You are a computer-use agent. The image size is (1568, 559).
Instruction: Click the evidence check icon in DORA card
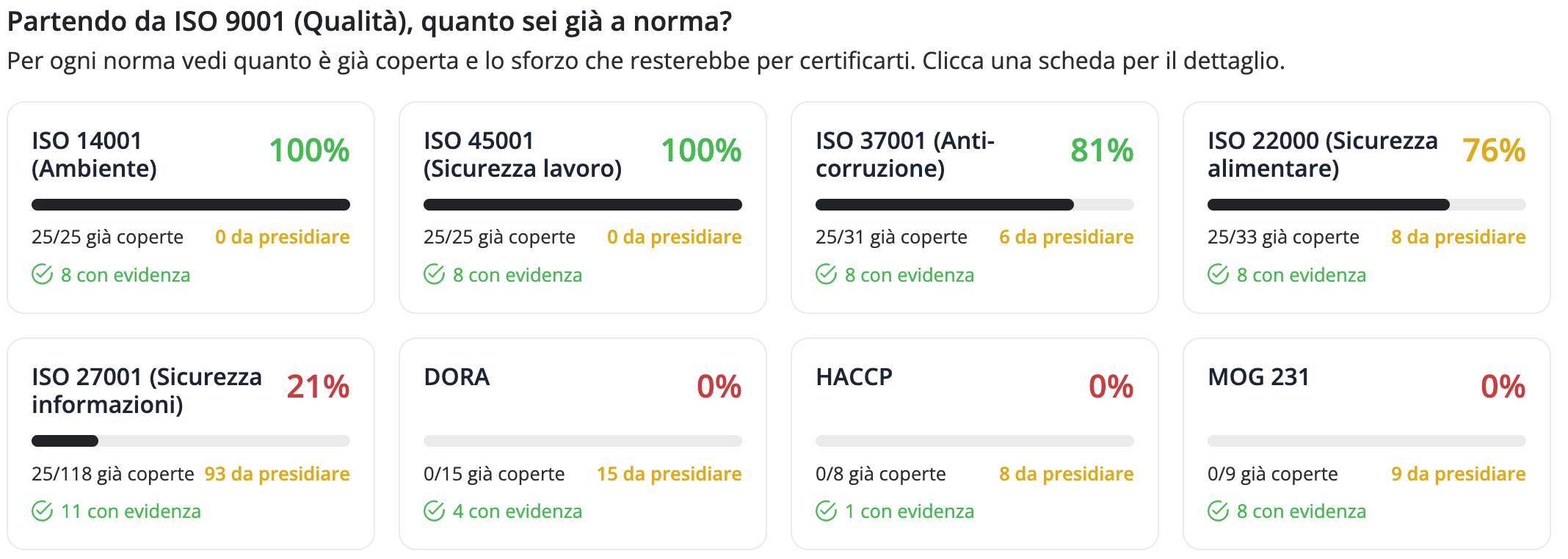(435, 511)
